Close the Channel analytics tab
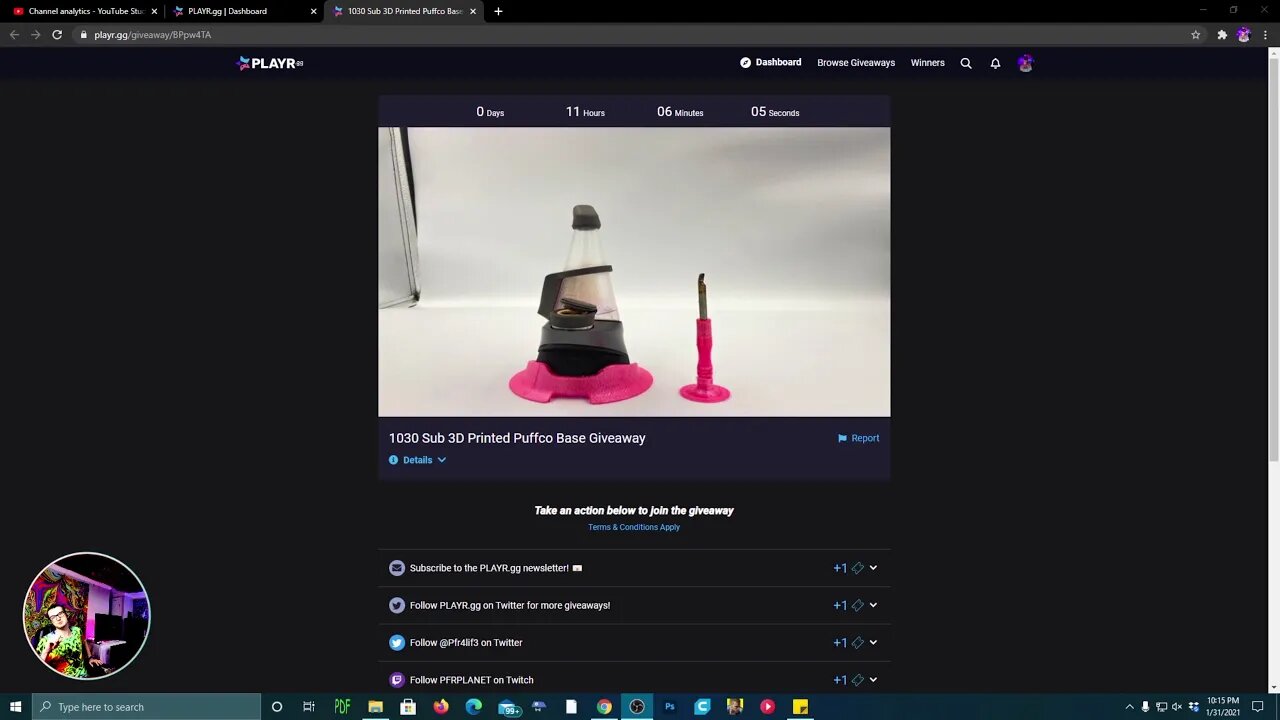This screenshot has width=1280, height=720. (x=154, y=11)
